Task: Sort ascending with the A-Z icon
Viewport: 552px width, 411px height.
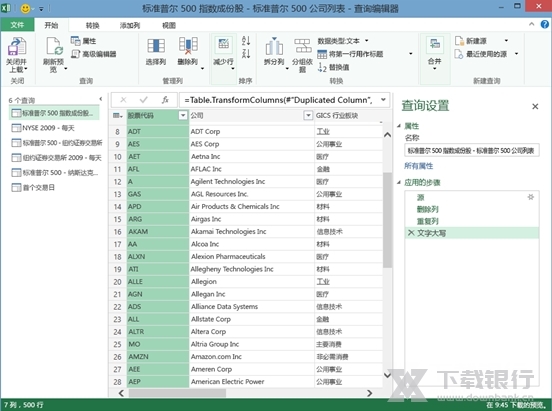Action: click(x=246, y=41)
